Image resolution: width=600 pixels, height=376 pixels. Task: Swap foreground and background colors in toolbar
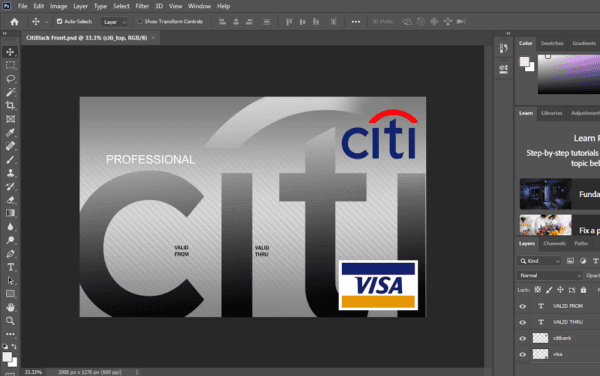(14, 346)
